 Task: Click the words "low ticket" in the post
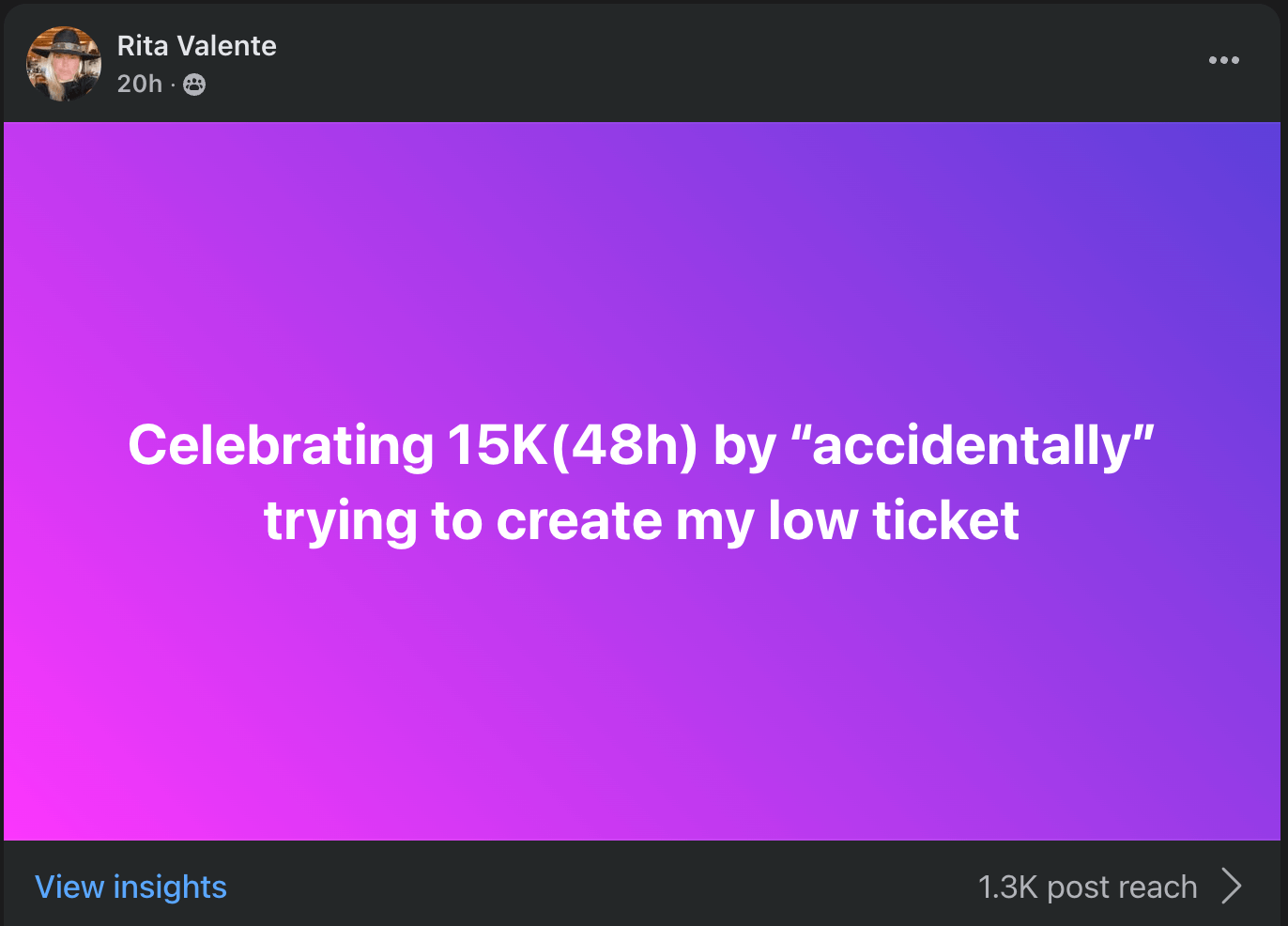[893, 521]
